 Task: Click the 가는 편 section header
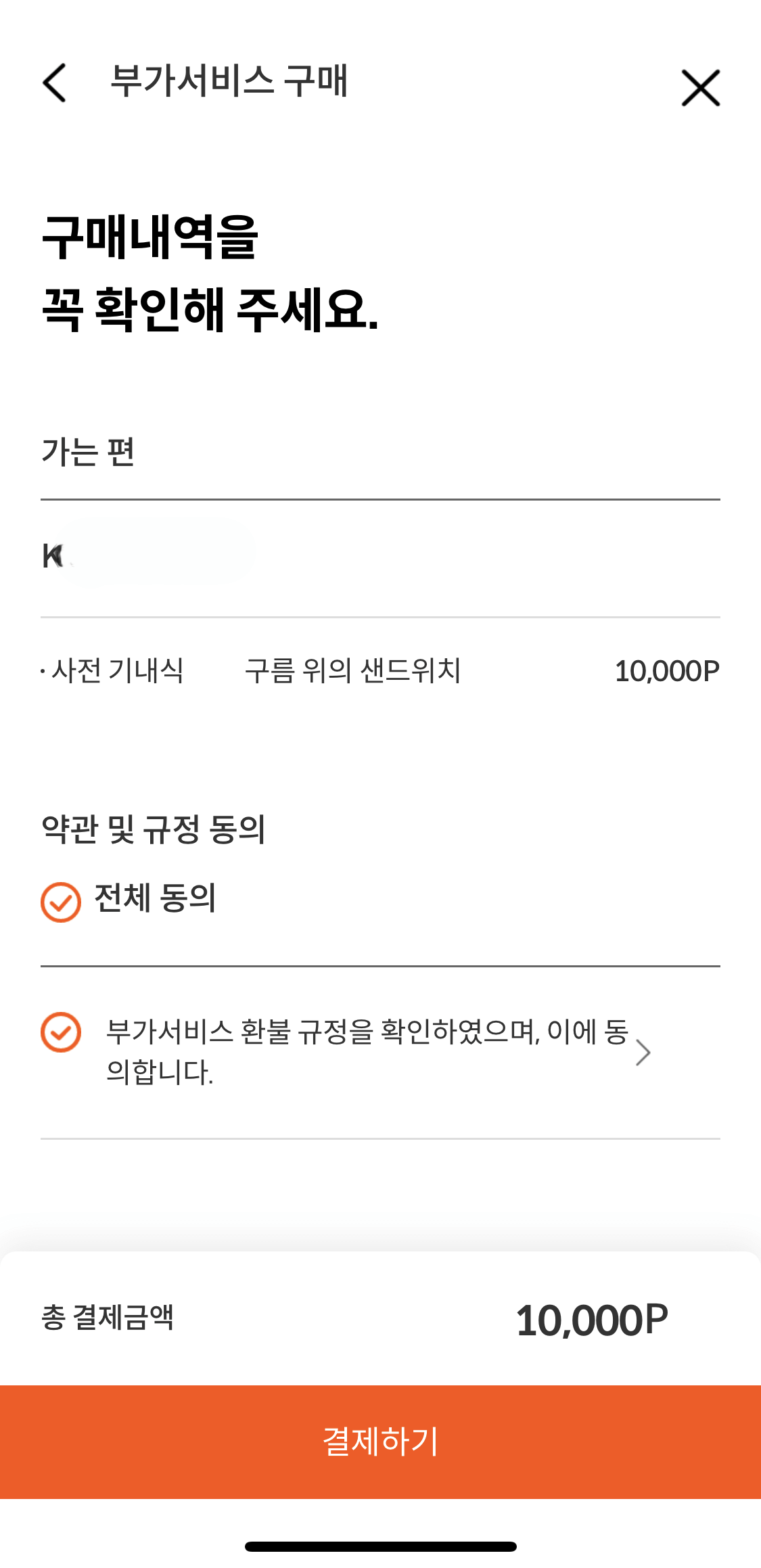(x=88, y=452)
